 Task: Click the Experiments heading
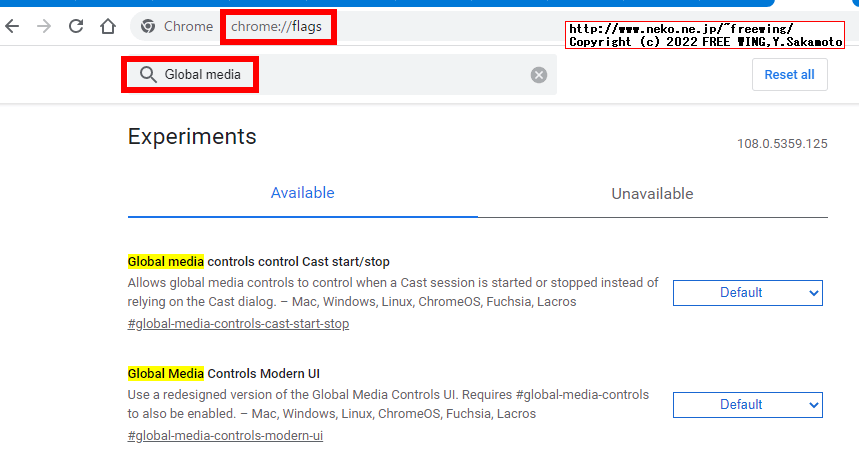coord(192,136)
